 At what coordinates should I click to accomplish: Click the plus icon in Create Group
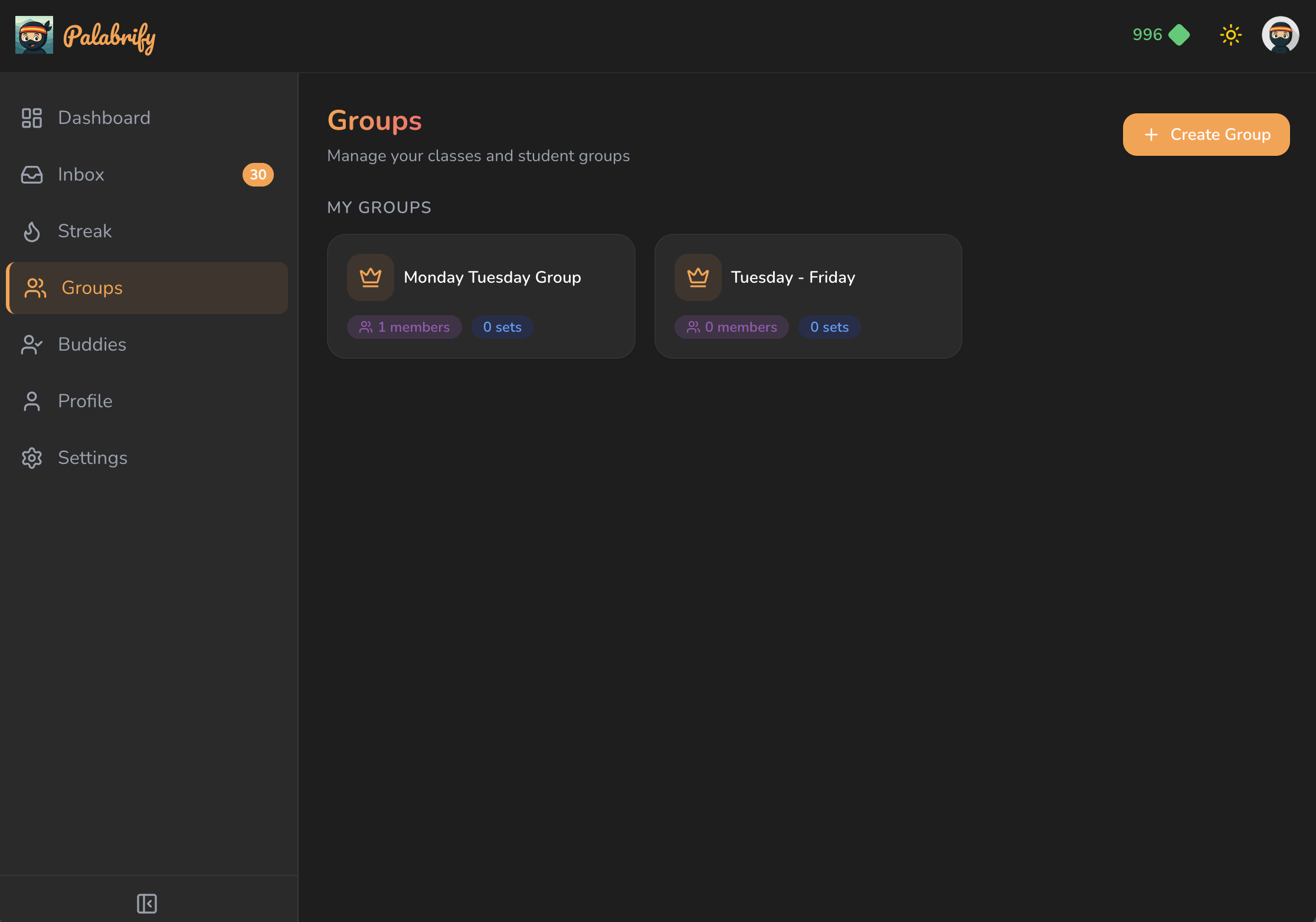tap(1151, 135)
